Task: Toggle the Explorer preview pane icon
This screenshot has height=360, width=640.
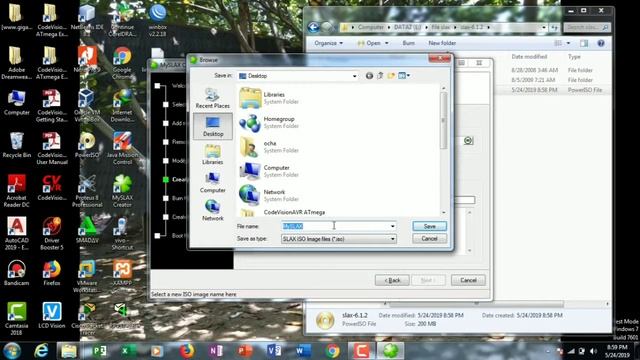Action: click(584, 43)
